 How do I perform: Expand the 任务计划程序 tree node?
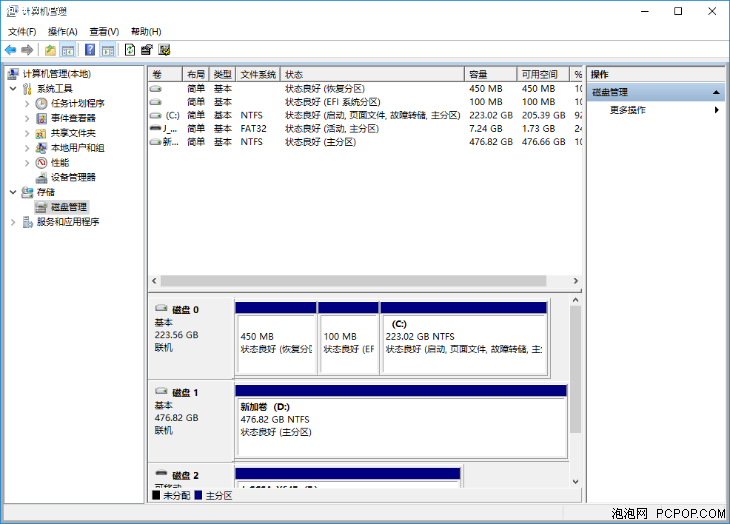(27, 104)
